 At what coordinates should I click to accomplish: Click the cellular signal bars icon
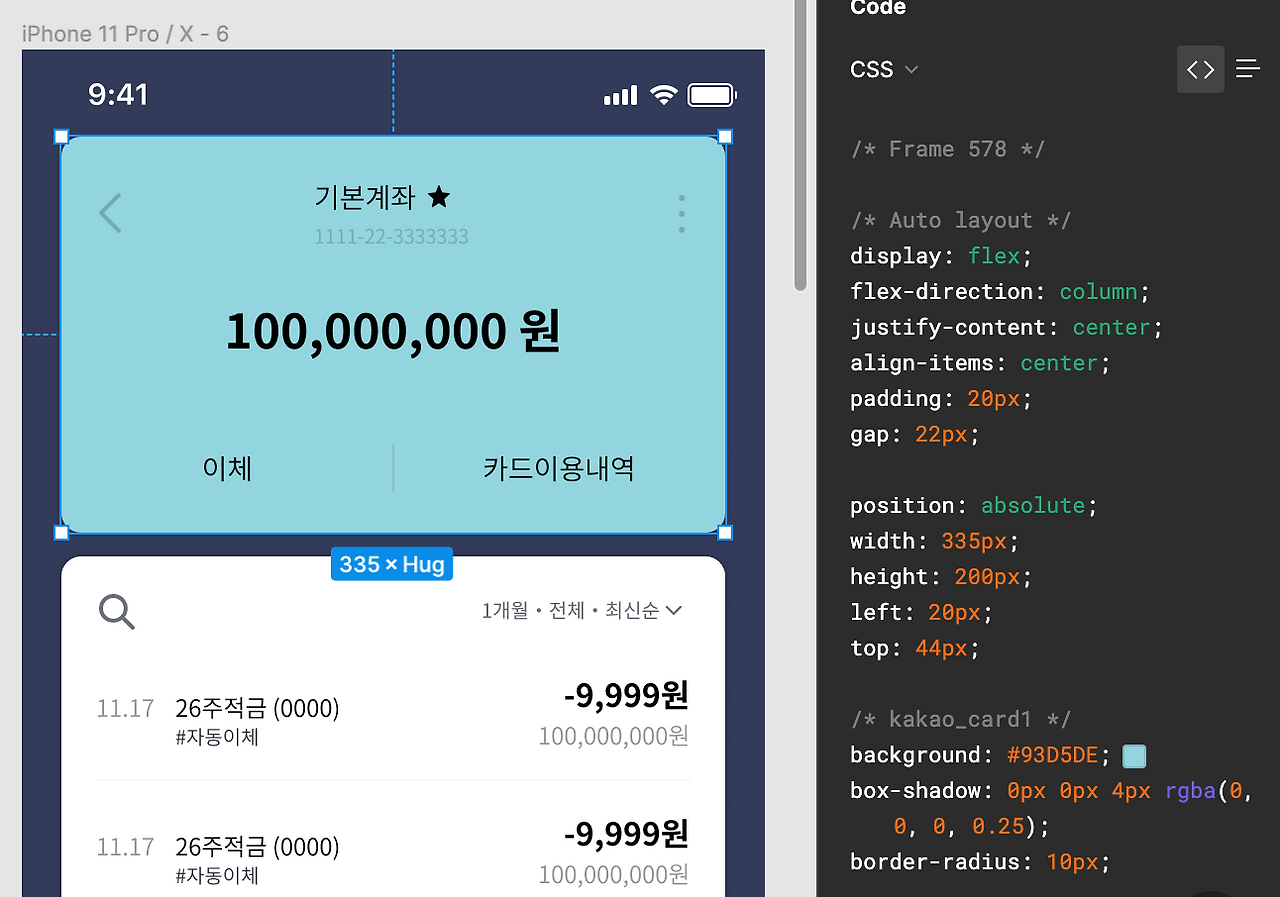coord(619,95)
